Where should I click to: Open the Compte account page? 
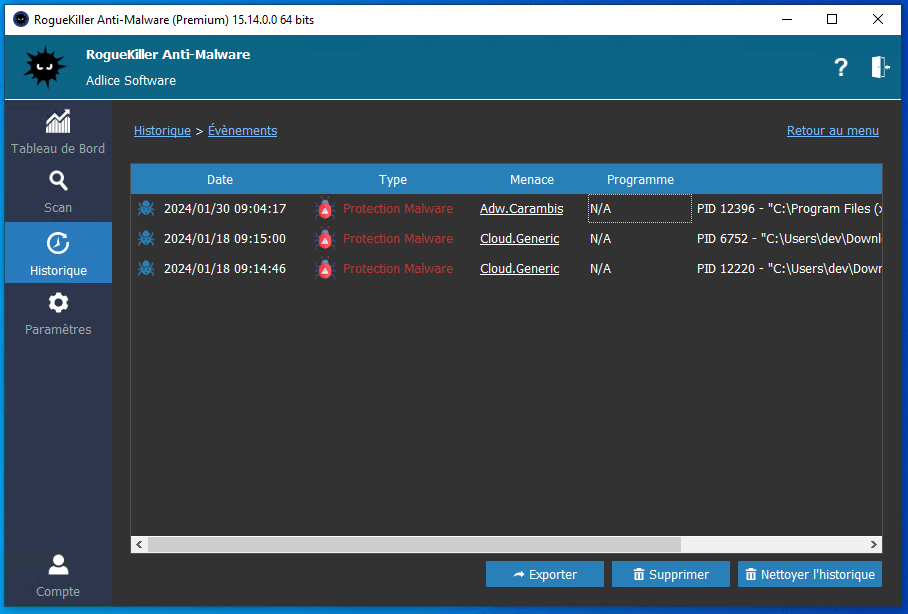pyautogui.click(x=58, y=575)
